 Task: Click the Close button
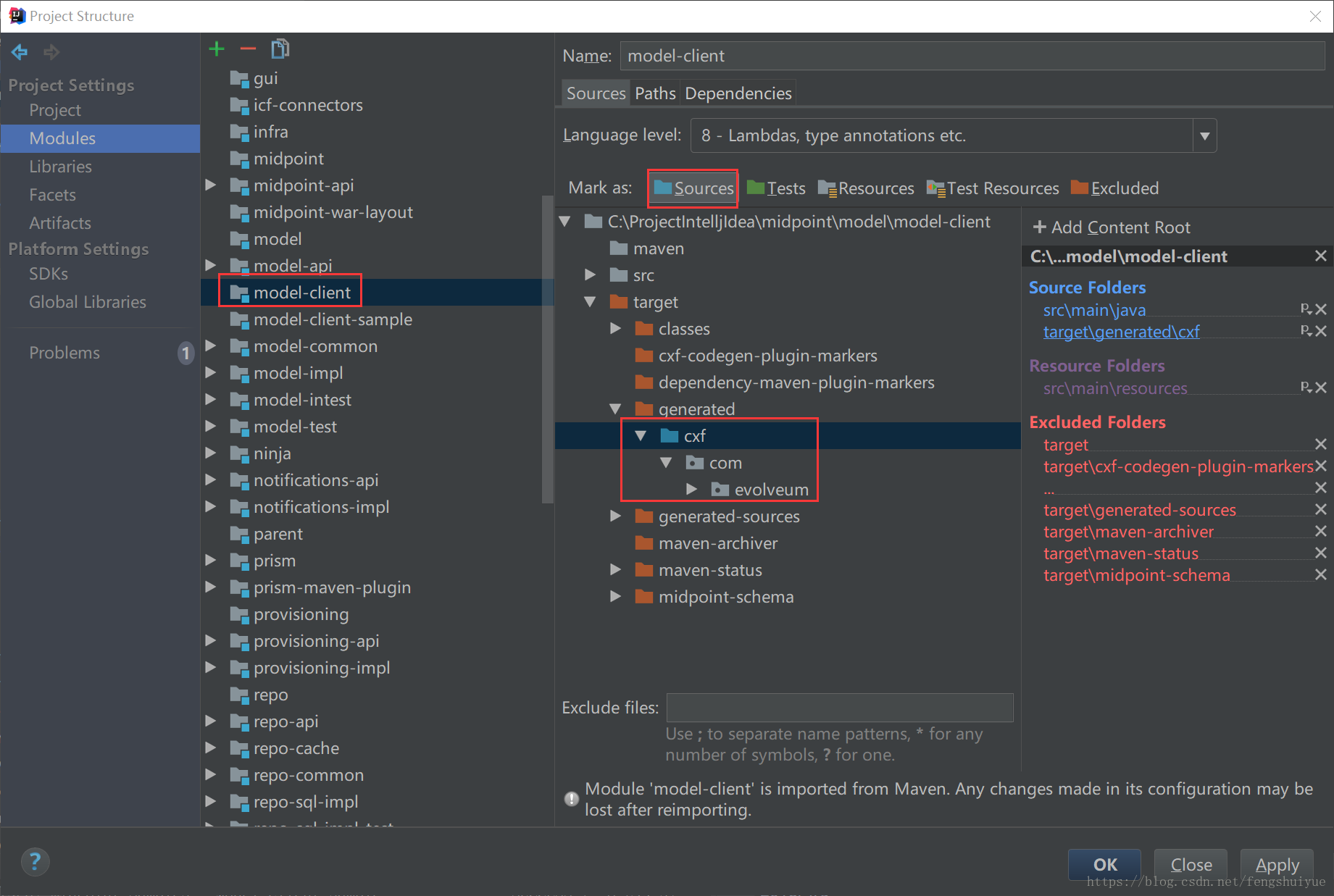pos(1191,865)
